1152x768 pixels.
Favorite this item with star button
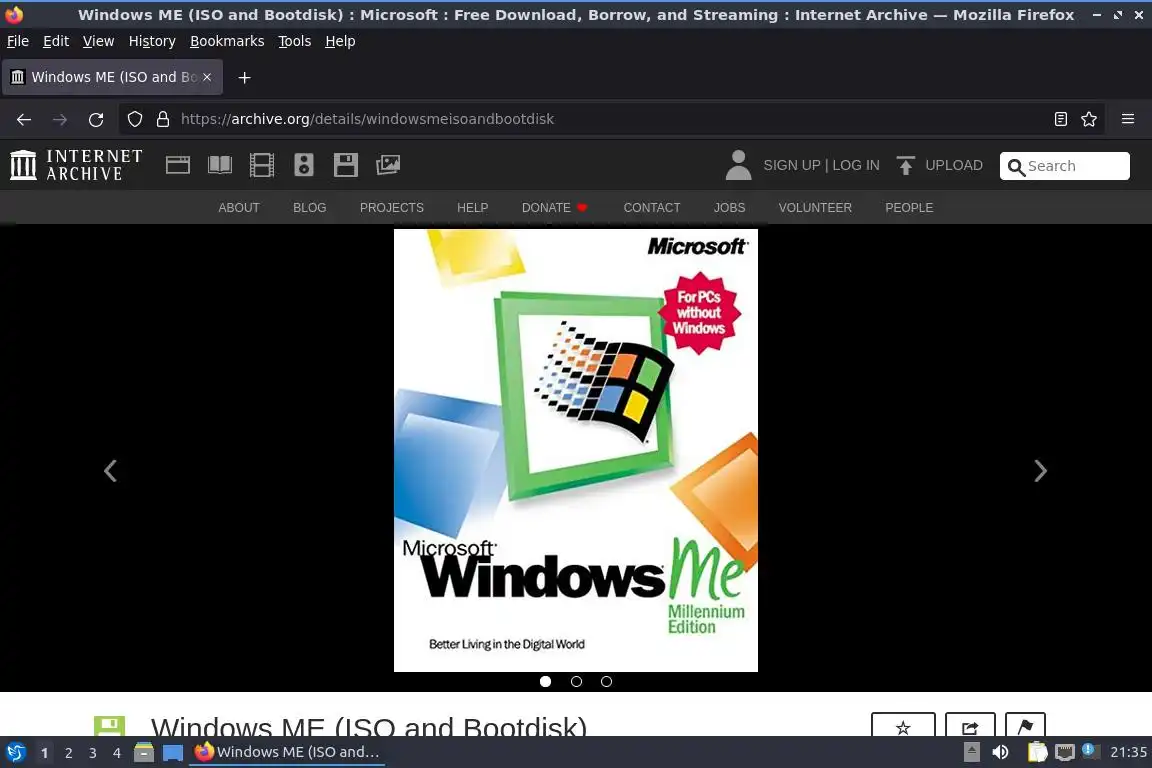pos(903,726)
